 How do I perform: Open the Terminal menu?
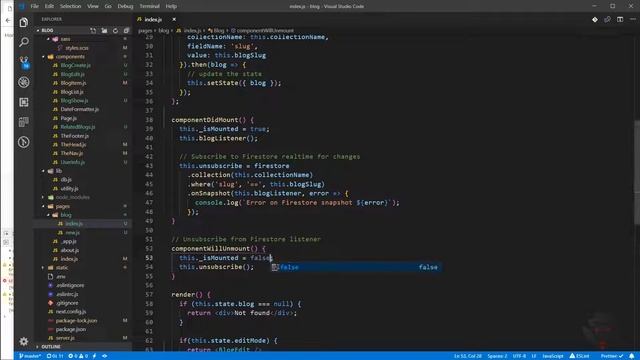click(149, 6)
